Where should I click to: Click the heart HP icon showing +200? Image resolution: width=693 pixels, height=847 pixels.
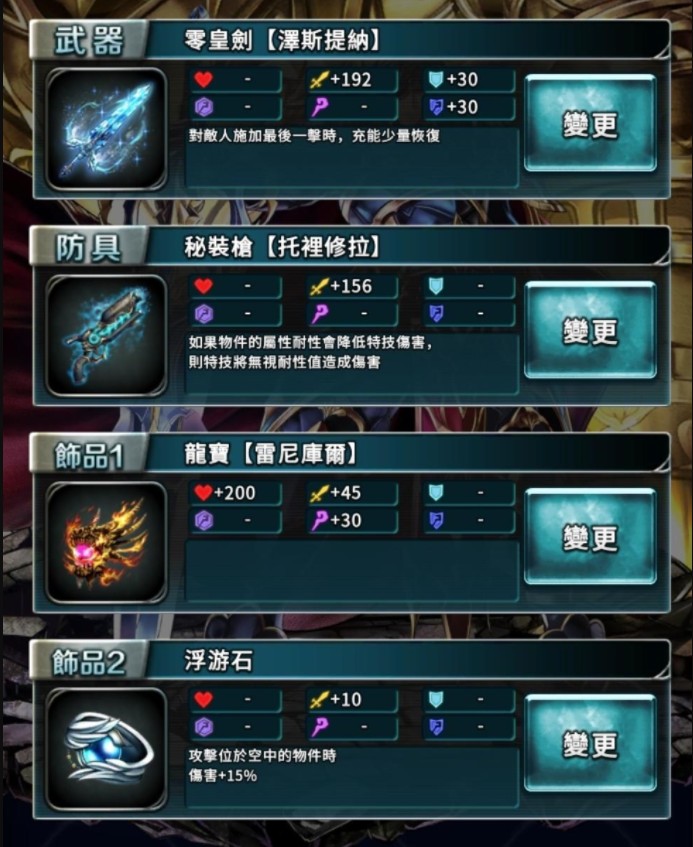[203, 493]
